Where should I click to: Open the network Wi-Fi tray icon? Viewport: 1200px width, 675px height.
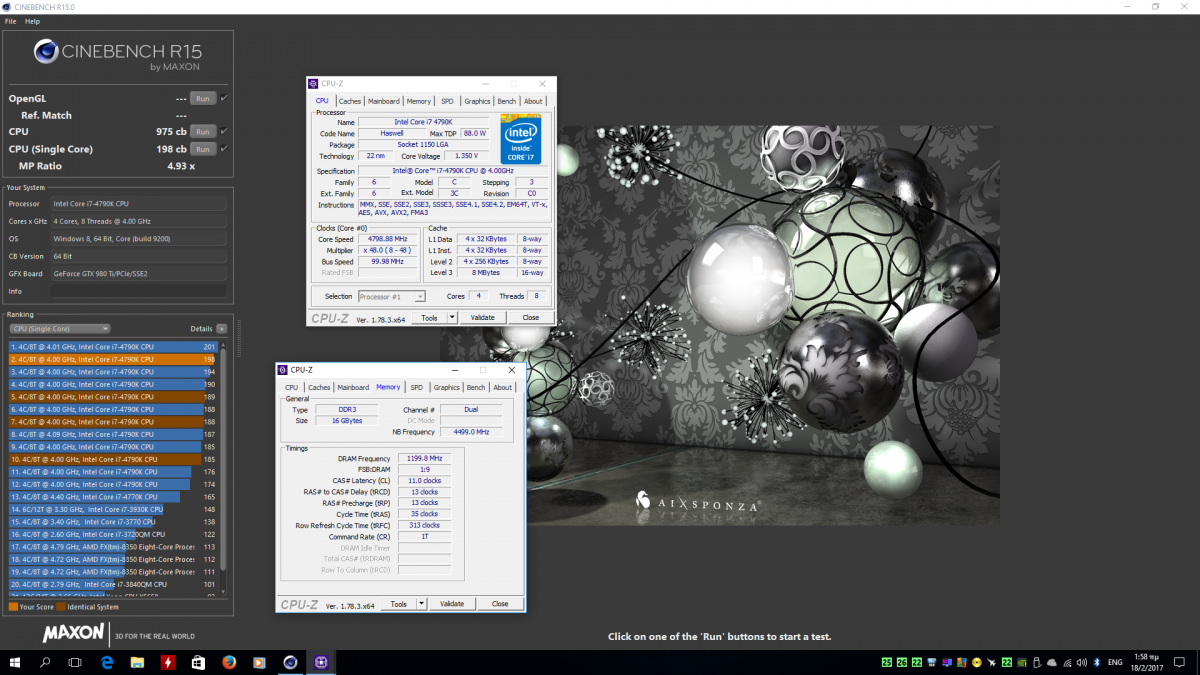1065,662
